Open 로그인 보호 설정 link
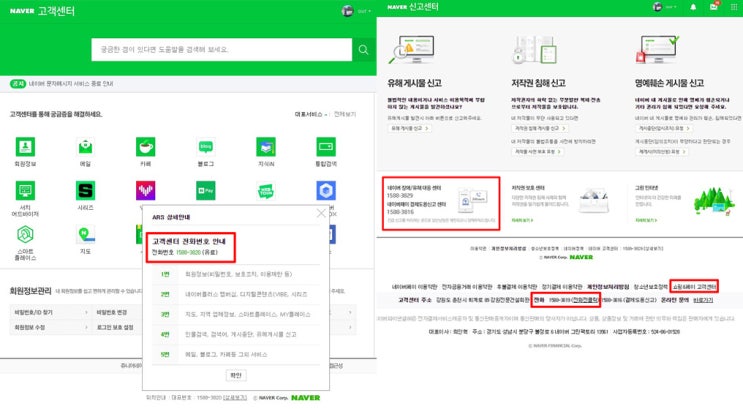743x409 pixels. coord(117,327)
